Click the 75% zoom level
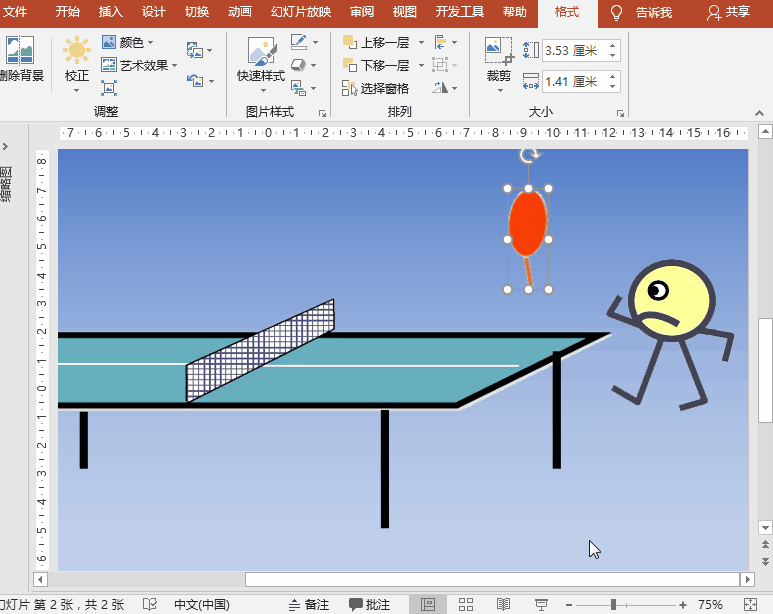 (x=710, y=605)
